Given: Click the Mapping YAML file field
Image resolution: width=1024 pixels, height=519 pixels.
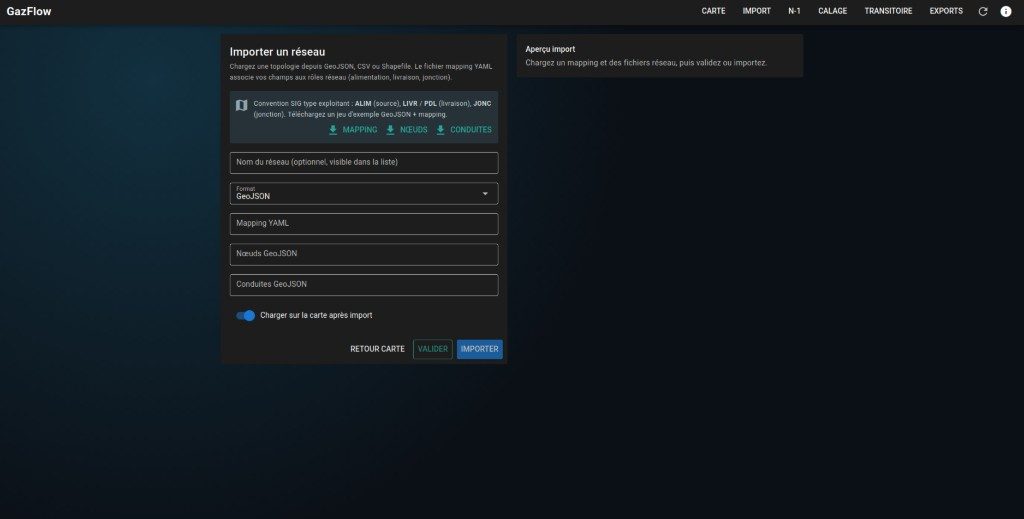Looking at the screenshot, I should point(364,224).
